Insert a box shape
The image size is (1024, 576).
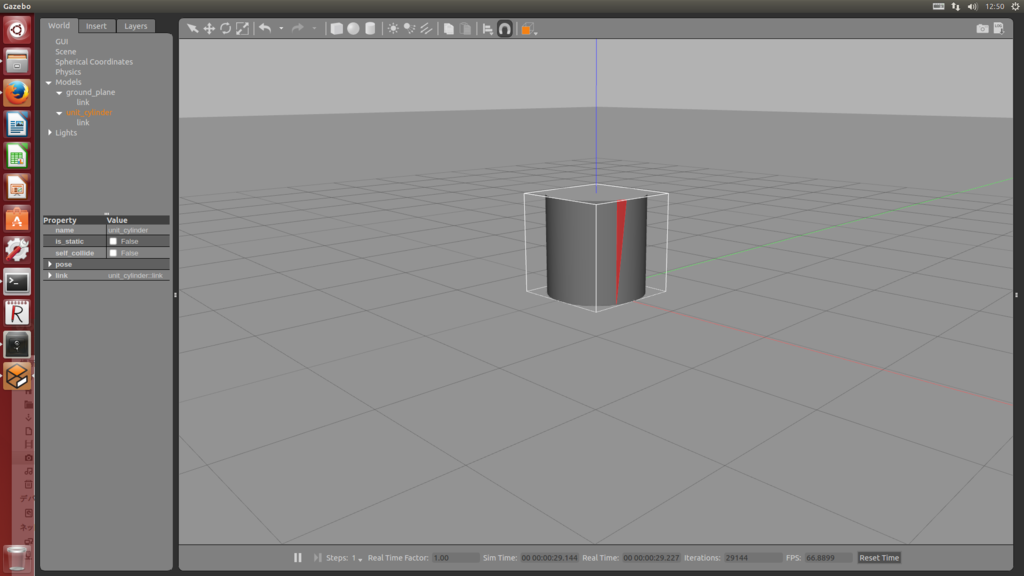point(336,28)
